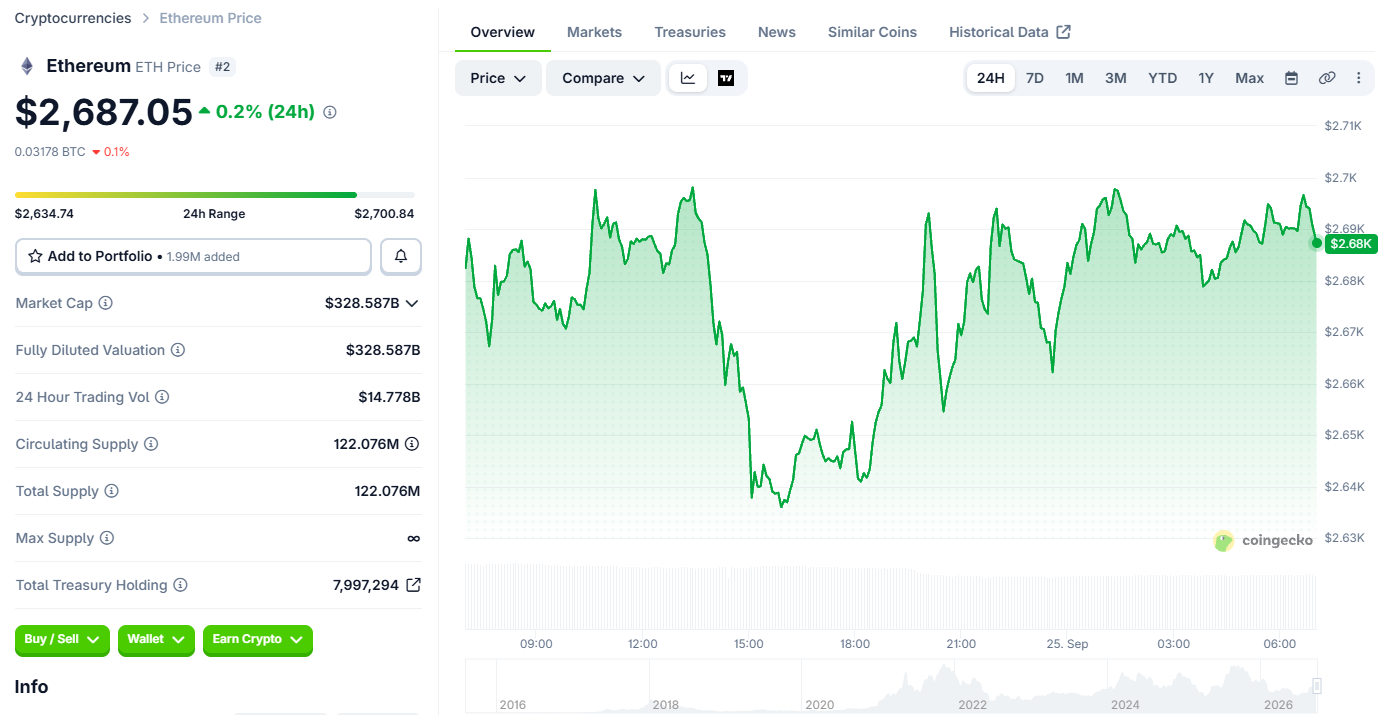Click the 24h Range progress bar

[x=215, y=194]
